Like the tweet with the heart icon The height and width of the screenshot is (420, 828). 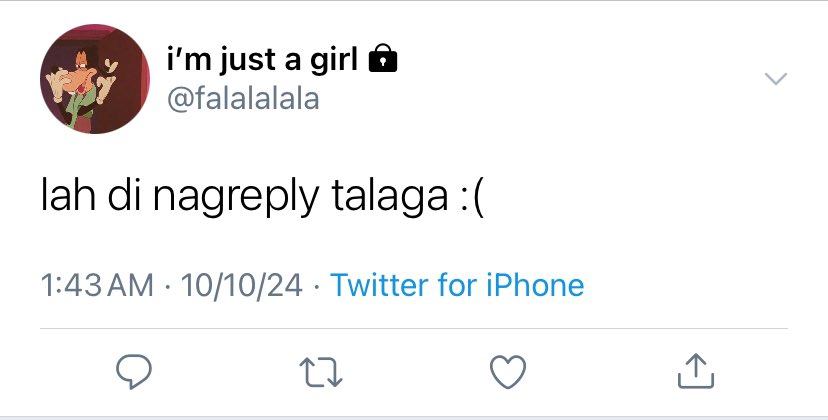tap(508, 372)
